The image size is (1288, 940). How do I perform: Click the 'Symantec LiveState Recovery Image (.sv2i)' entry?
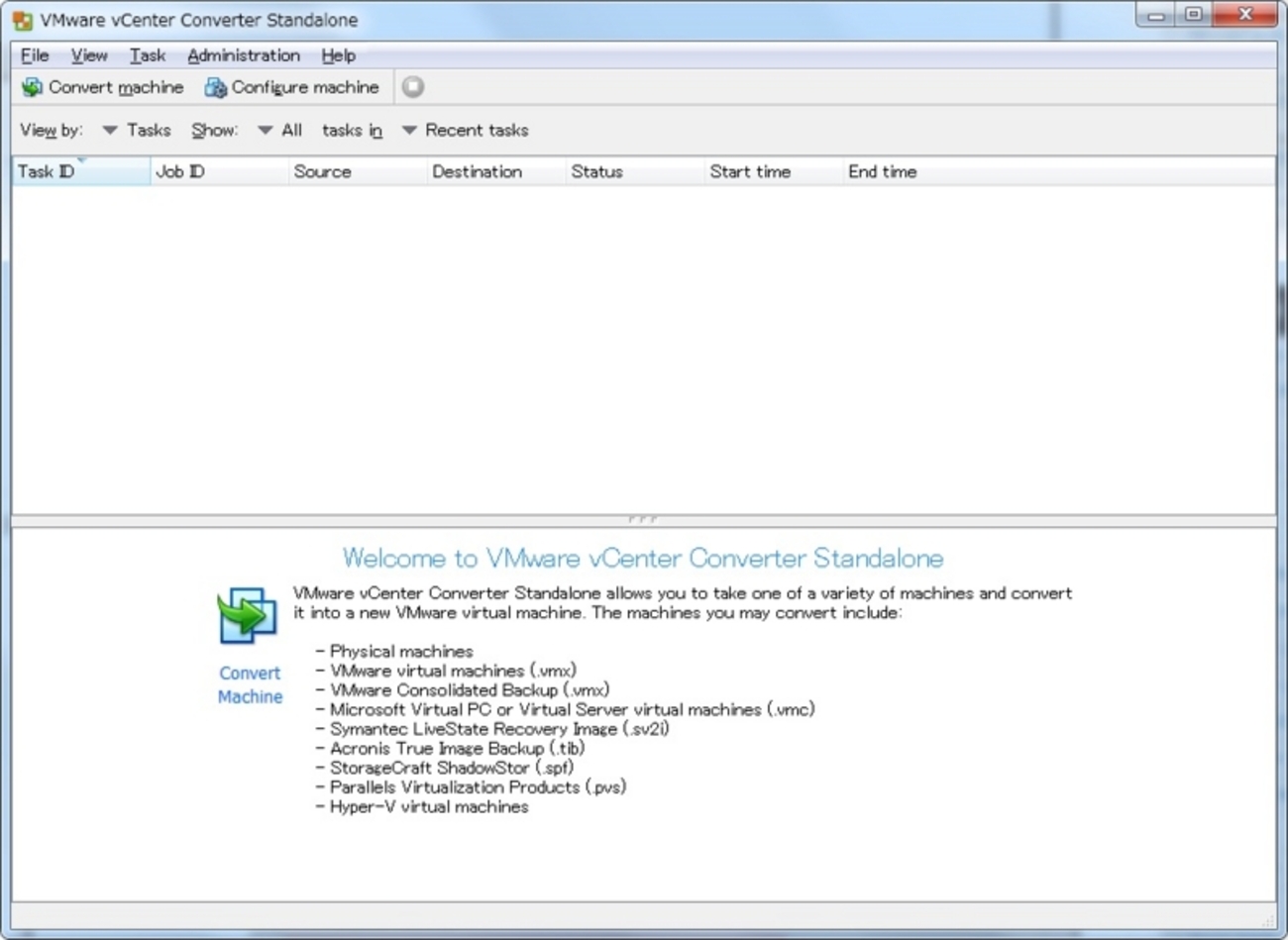[x=492, y=728]
